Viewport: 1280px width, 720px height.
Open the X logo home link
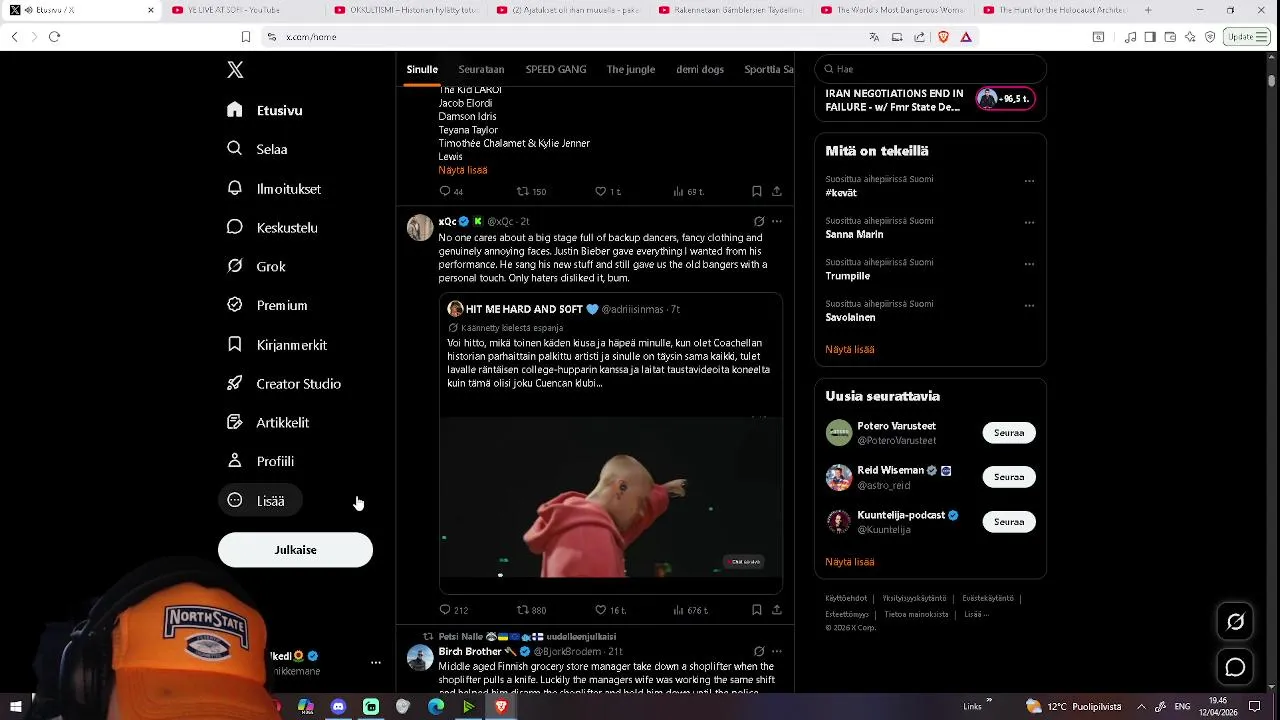click(235, 70)
